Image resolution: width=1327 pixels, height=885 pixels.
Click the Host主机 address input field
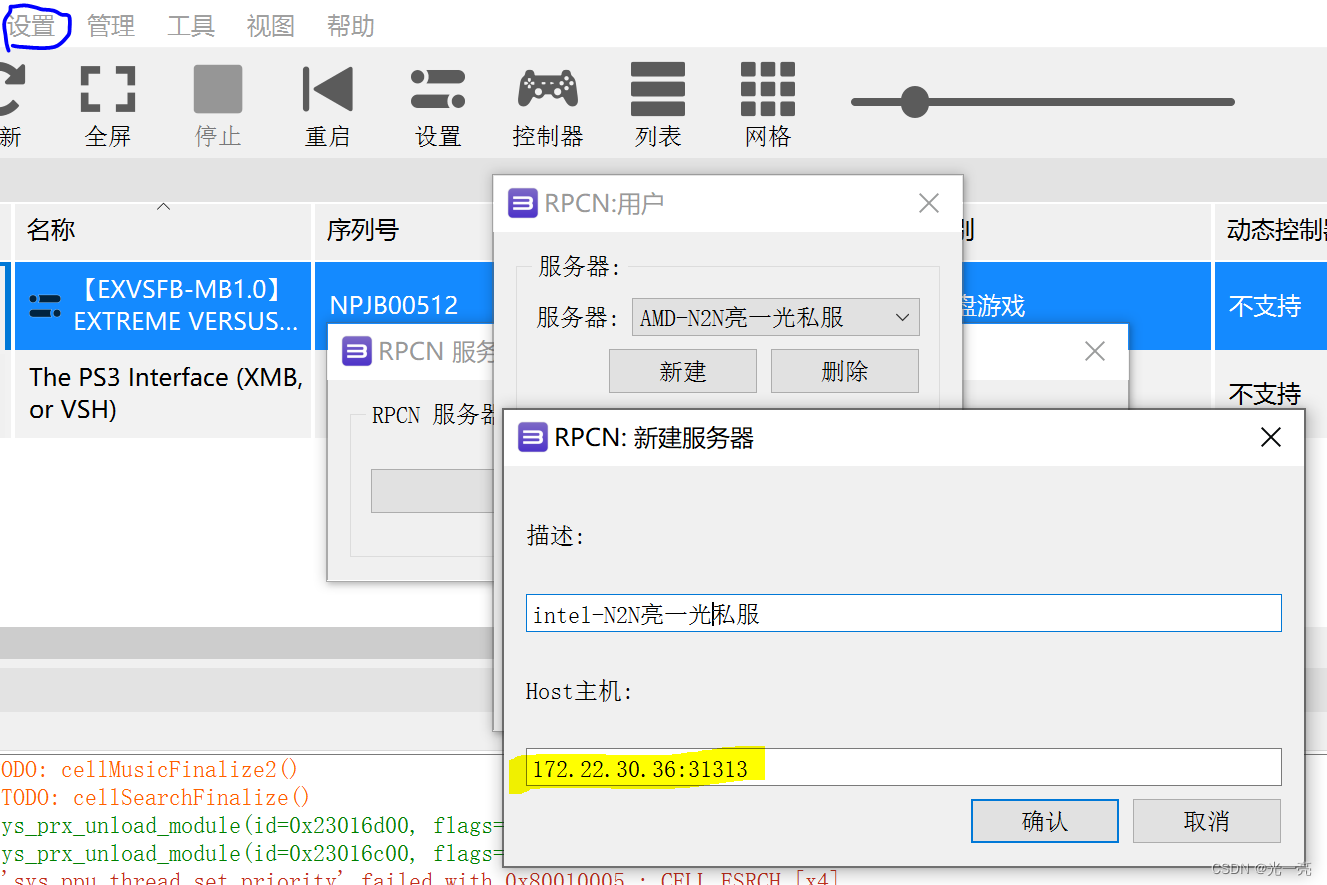(x=903, y=767)
